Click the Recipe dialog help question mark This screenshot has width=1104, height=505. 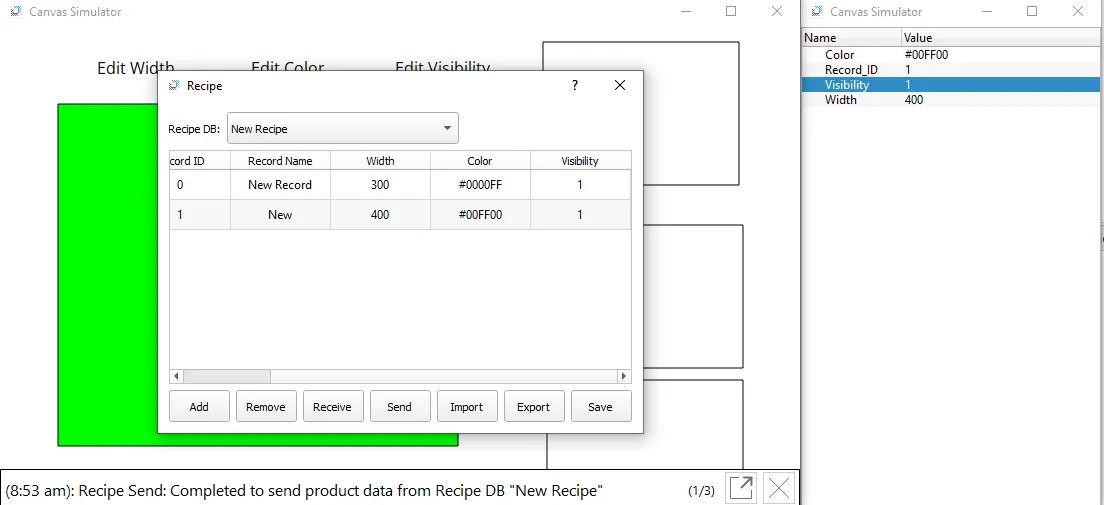tap(574, 86)
